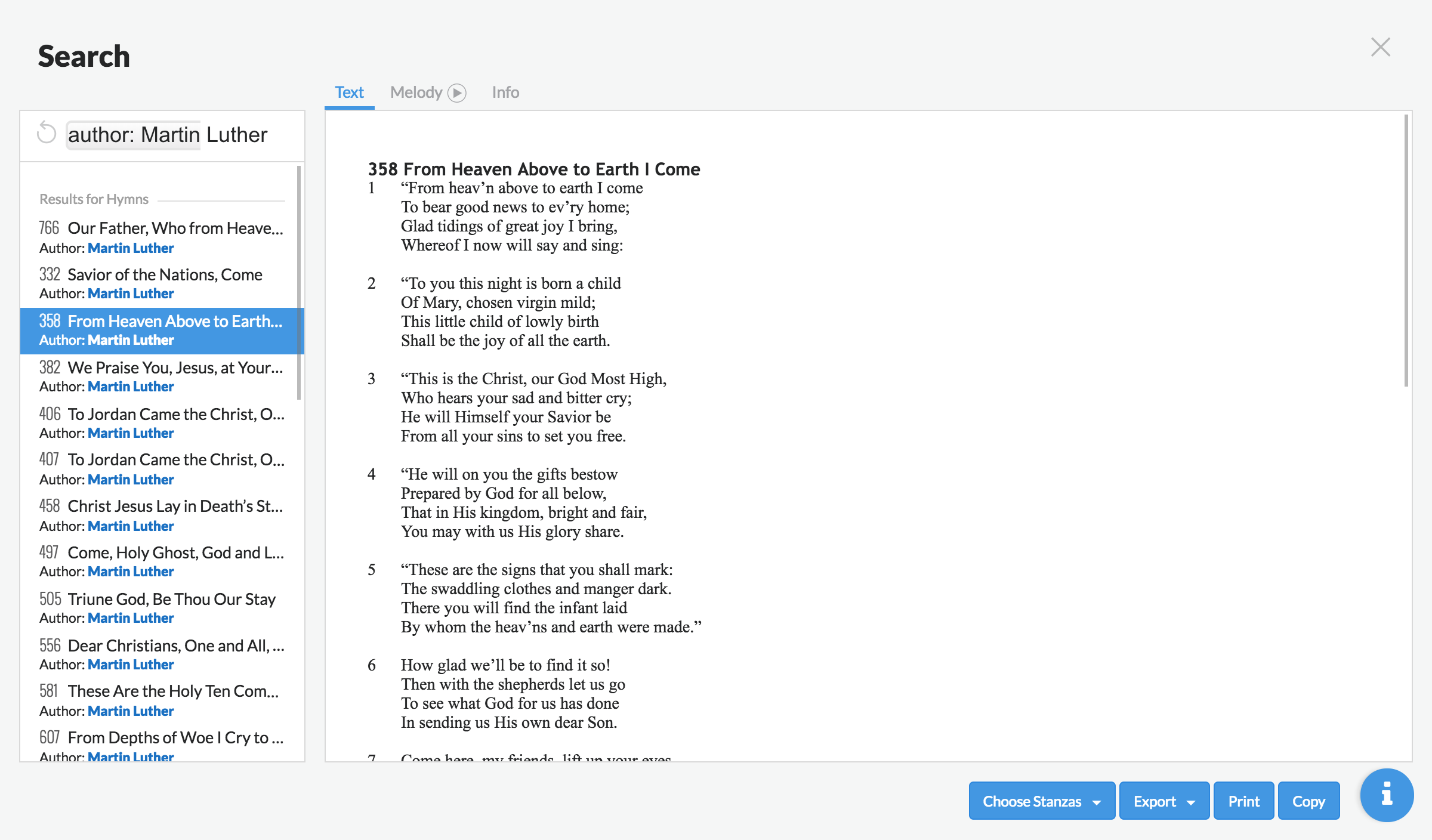
Task: Switch to the Text tab
Action: click(349, 92)
